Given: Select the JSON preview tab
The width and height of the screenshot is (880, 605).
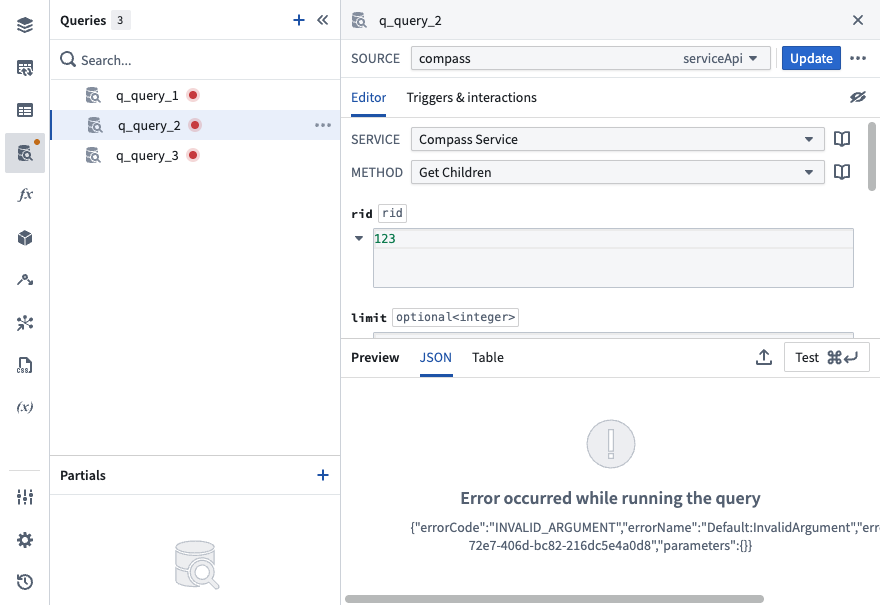Looking at the screenshot, I should pyautogui.click(x=436, y=358).
